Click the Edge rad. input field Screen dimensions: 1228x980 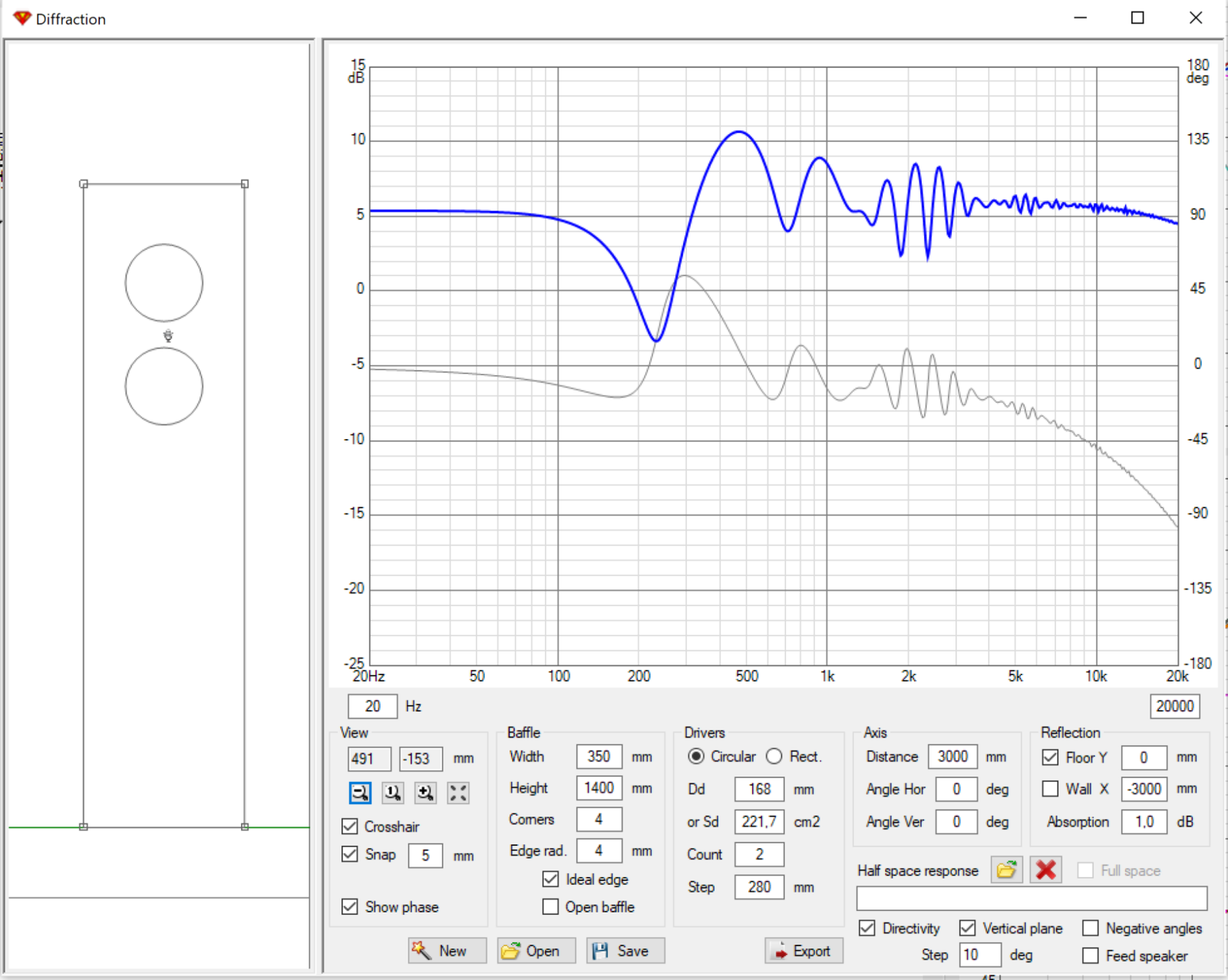tap(599, 850)
